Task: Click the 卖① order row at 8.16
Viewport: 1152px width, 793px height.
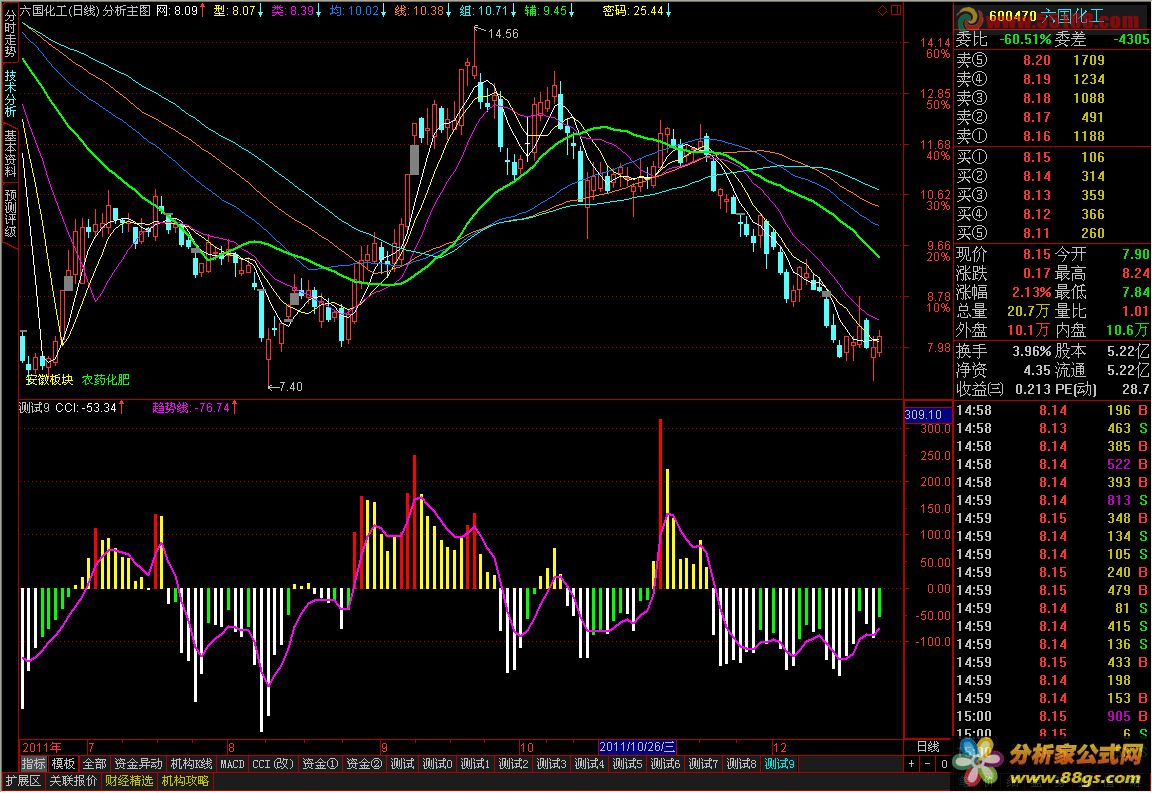Action: tap(1052, 136)
